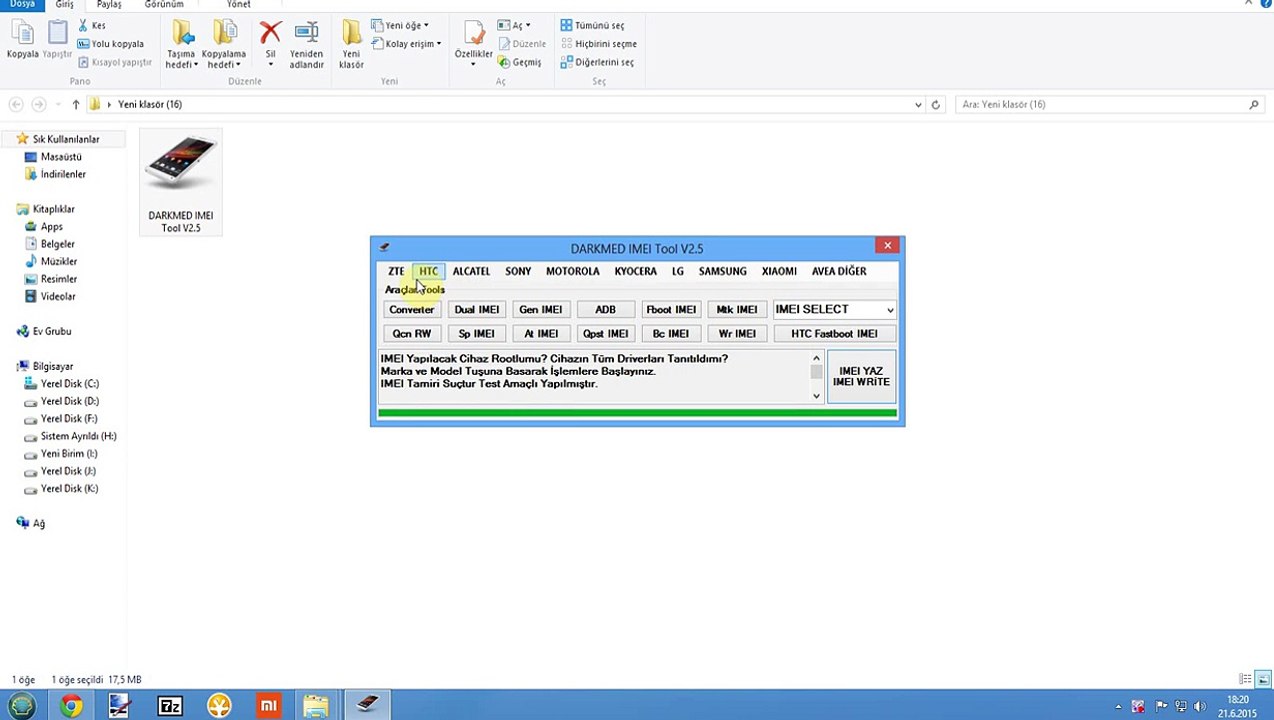Select Masaüstü in navigation pane
This screenshot has height=720, width=1274.
pyautogui.click(x=61, y=157)
